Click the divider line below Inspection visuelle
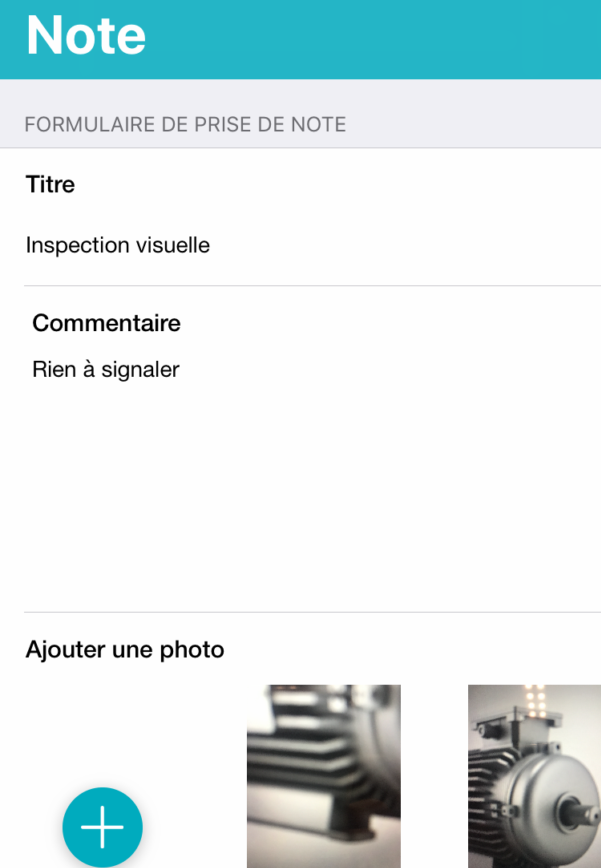This screenshot has height=868, width=601. click(312, 286)
